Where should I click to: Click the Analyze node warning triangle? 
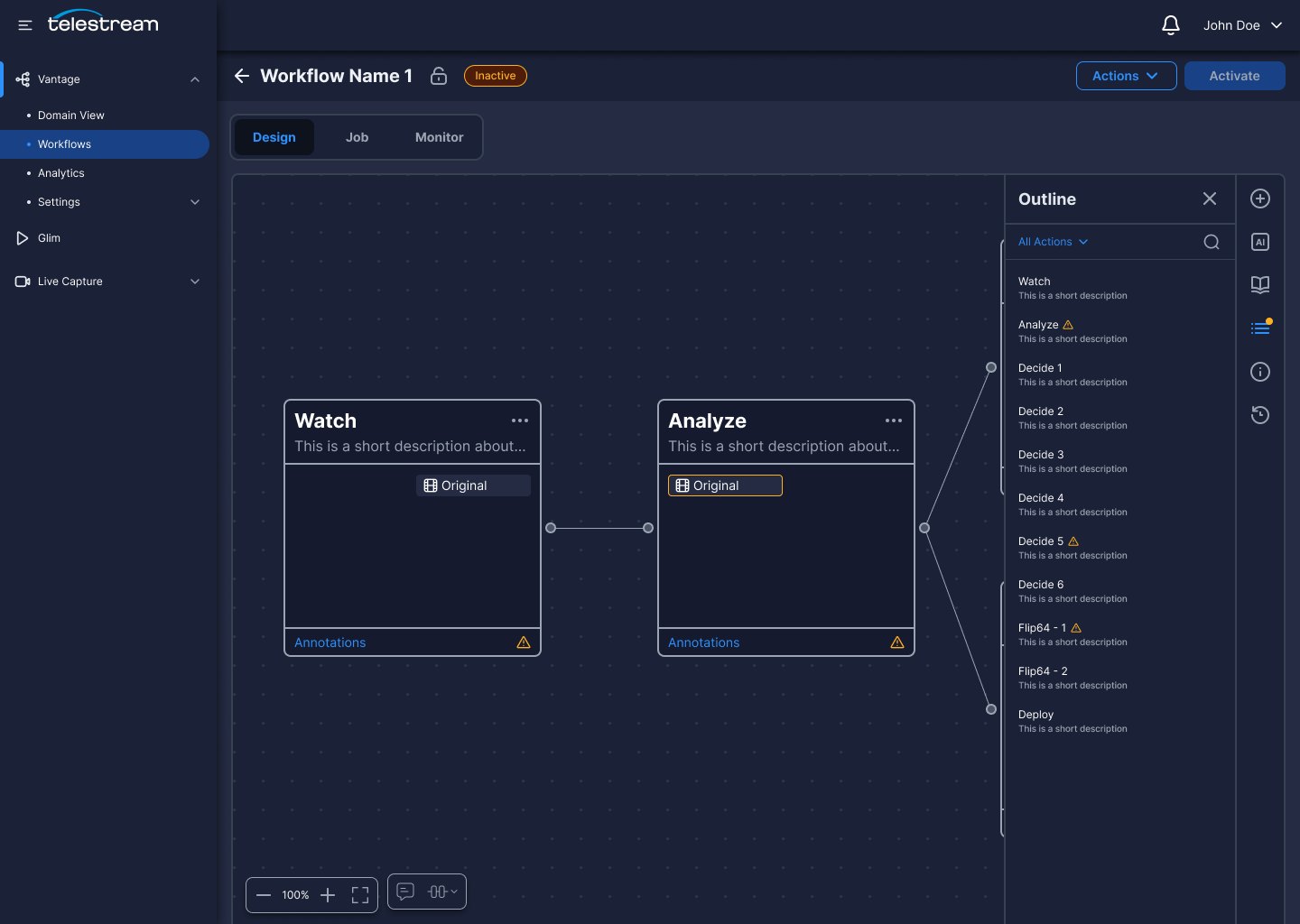coord(897,642)
